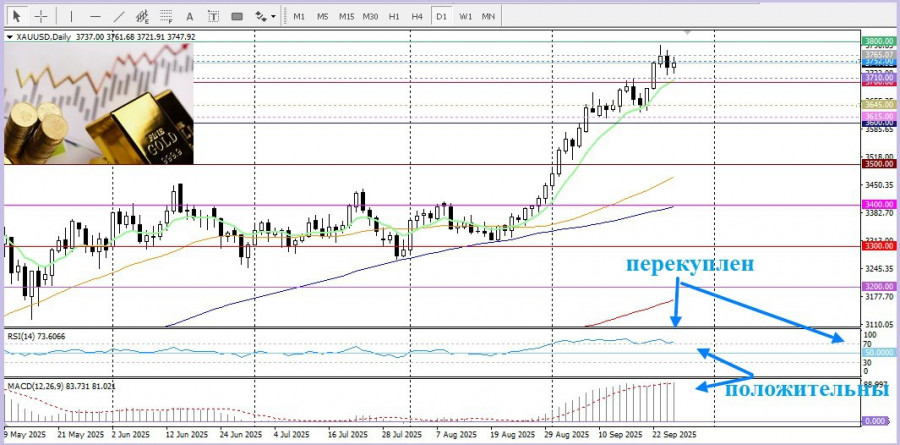Switch to the MN monthly timeframe
The width and height of the screenshot is (900, 445).
[x=488, y=16]
